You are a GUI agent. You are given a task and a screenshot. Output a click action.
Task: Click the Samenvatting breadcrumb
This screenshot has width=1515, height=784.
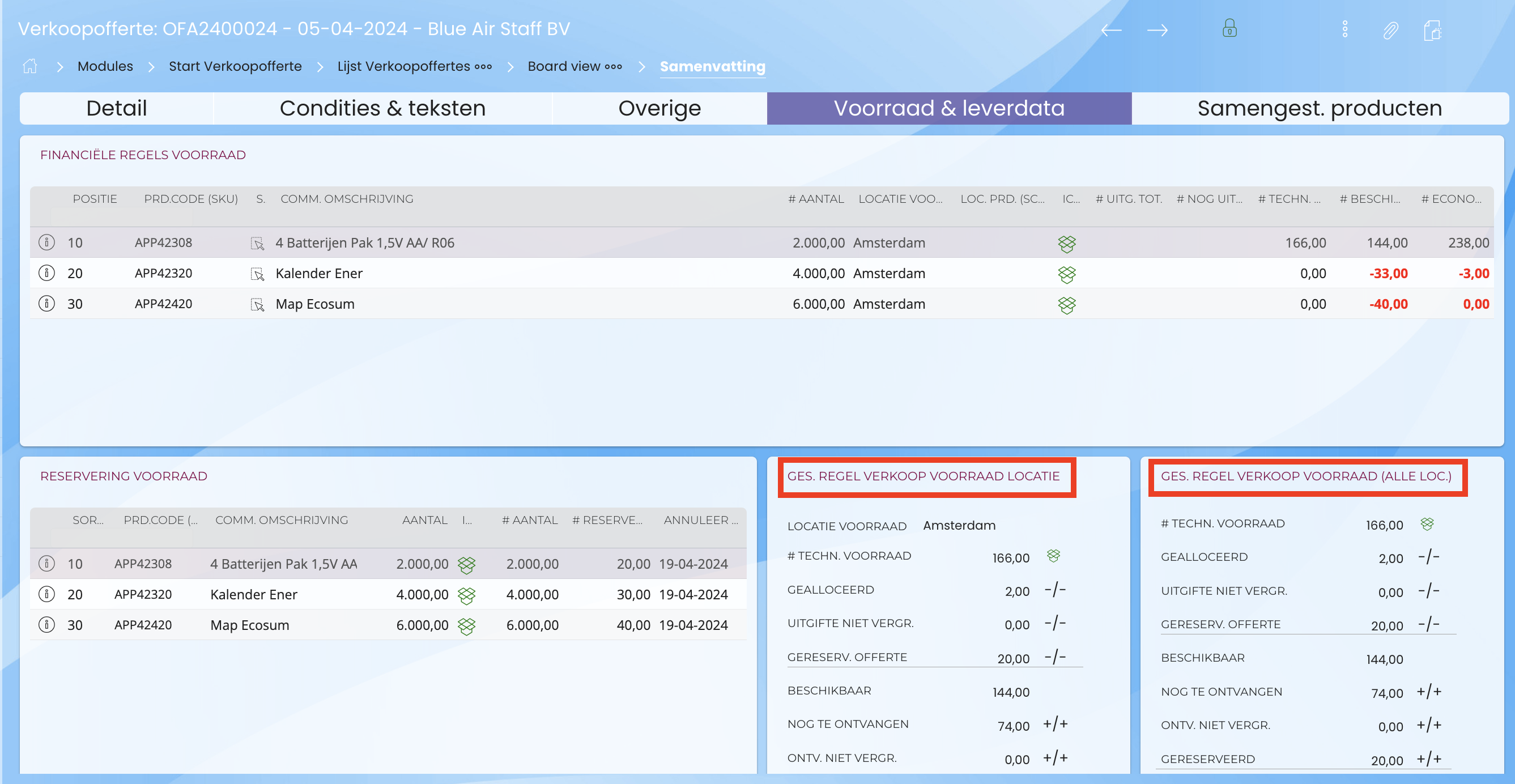(712, 66)
